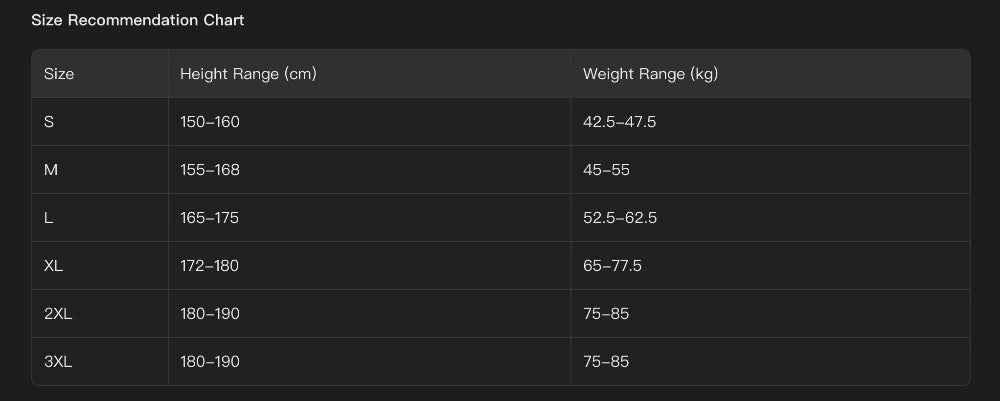Click the 2XL size cell
This screenshot has width=1000, height=401.
58,314
